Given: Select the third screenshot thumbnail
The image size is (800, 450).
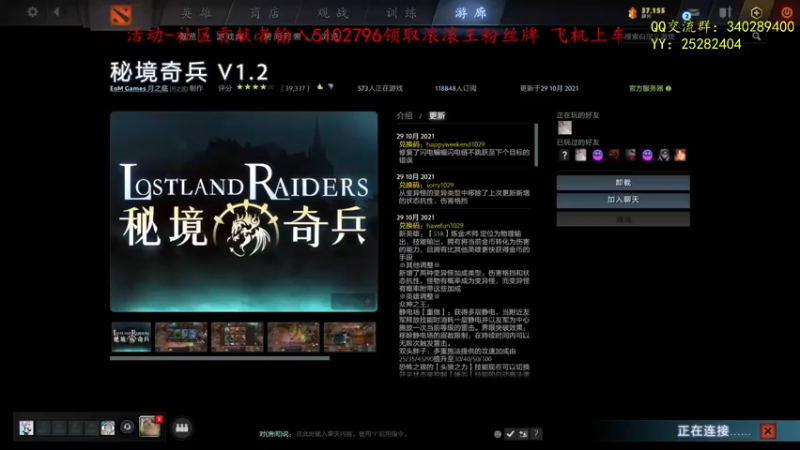Looking at the screenshot, I should 237,337.
